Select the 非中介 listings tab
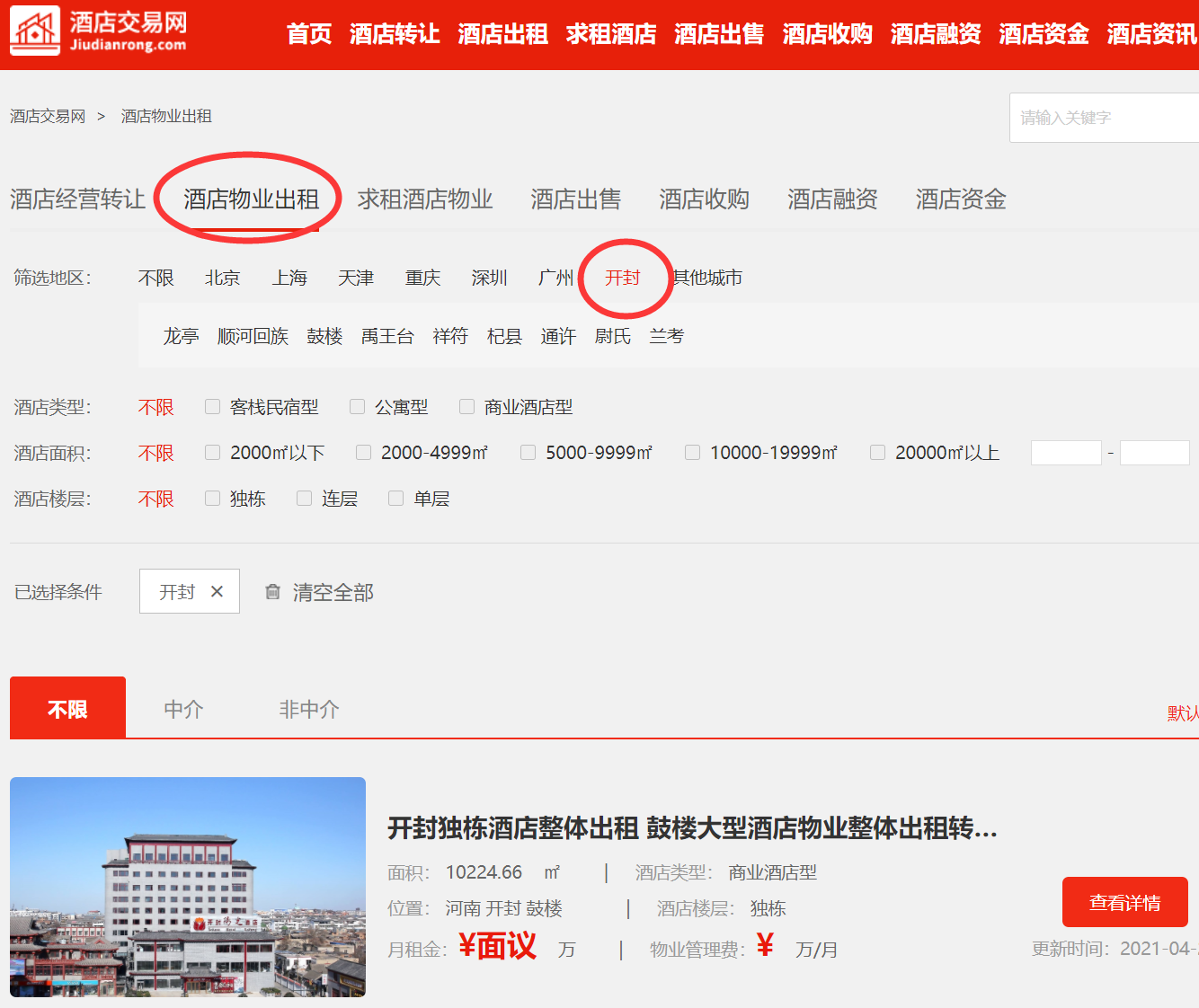Image resolution: width=1199 pixels, height=1008 pixels. (x=308, y=710)
